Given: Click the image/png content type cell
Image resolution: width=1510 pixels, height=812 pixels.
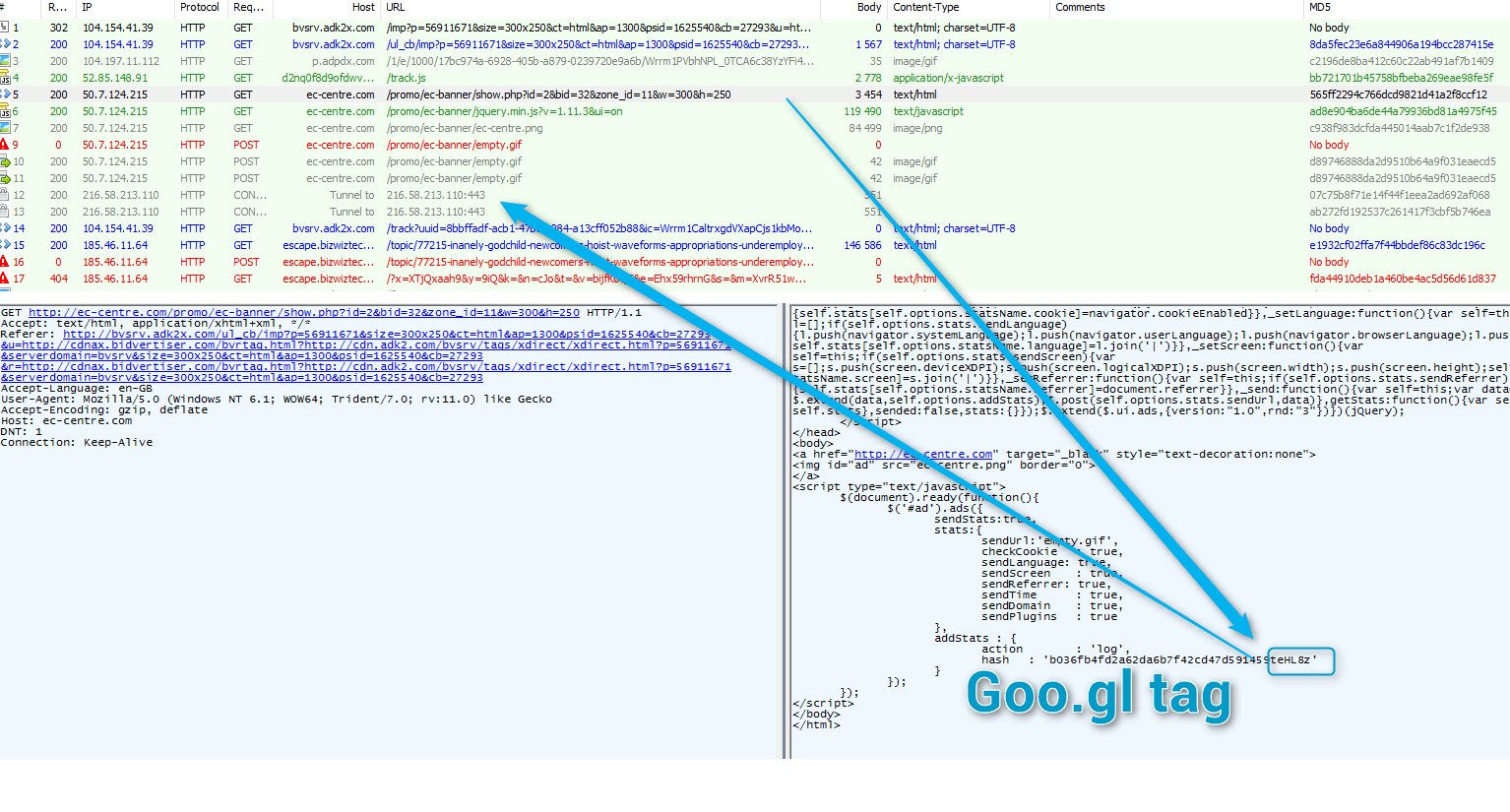Looking at the screenshot, I should [917, 128].
